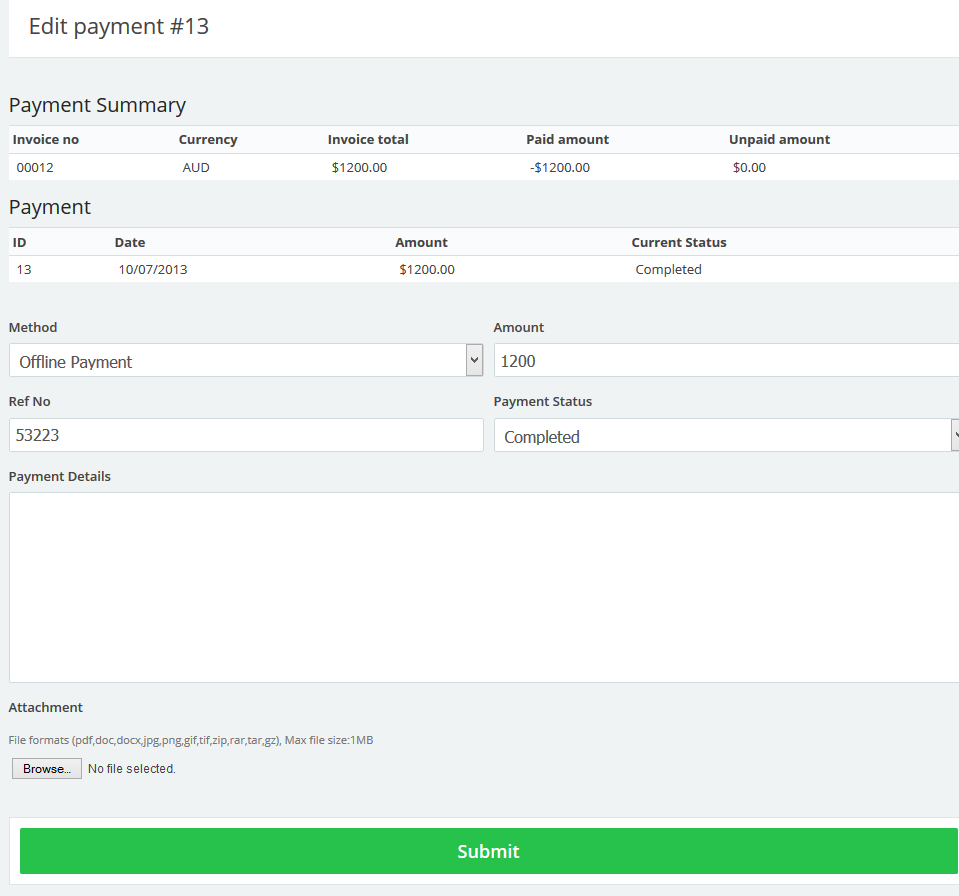Select invoice number 00012 cell
The image size is (959, 896).
[35, 168]
